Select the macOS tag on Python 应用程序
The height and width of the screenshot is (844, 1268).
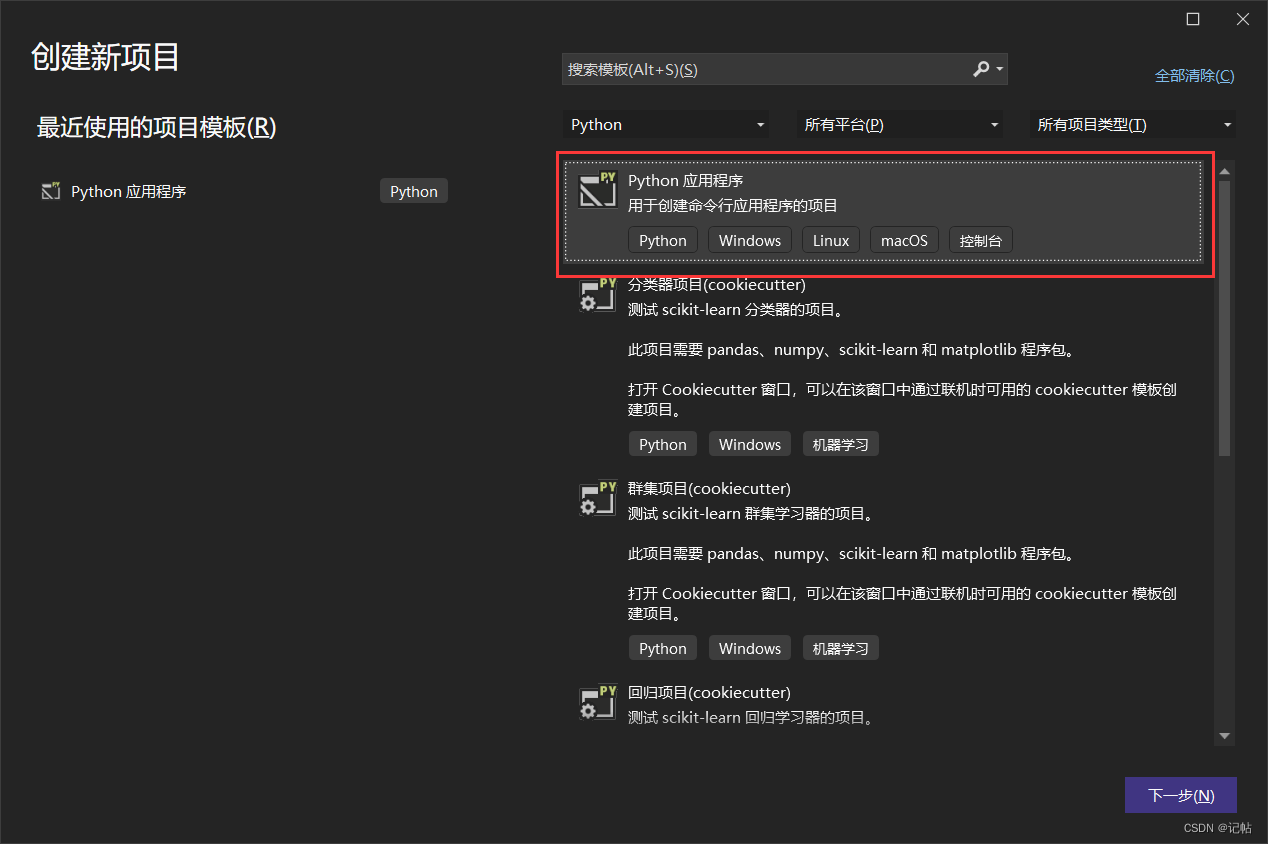click(904, 240)
